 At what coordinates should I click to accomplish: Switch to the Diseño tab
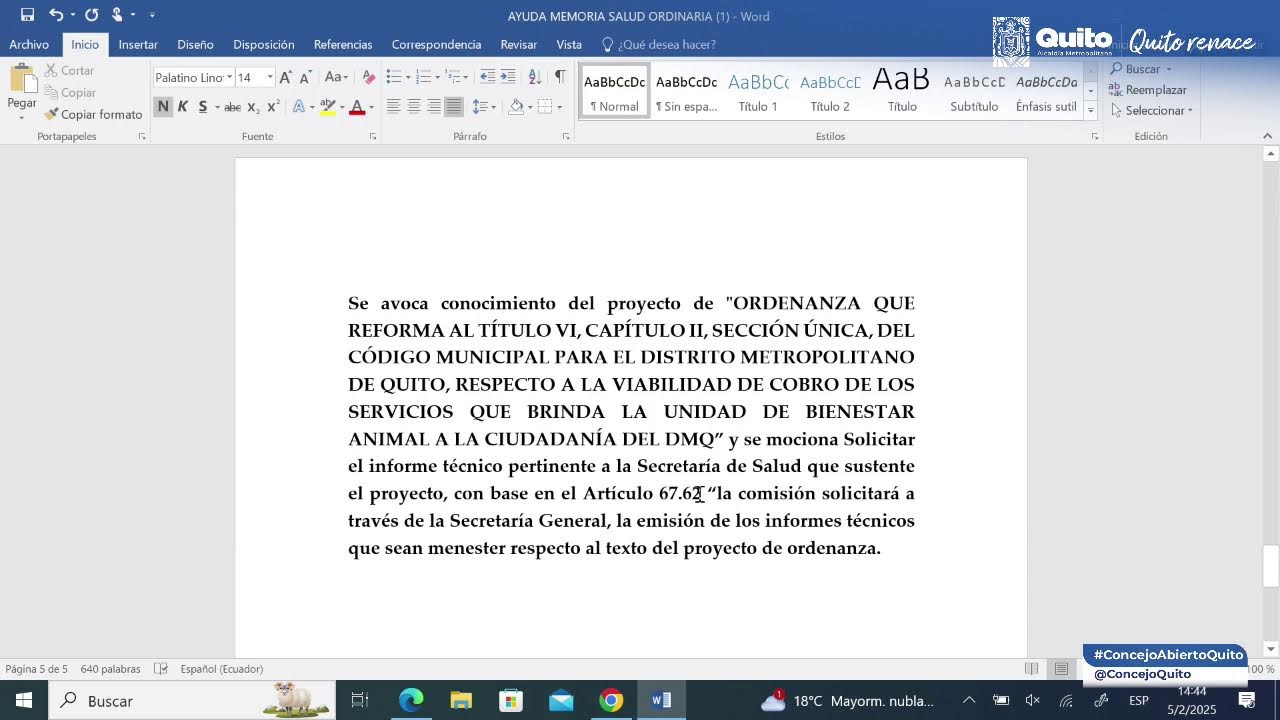195,44
